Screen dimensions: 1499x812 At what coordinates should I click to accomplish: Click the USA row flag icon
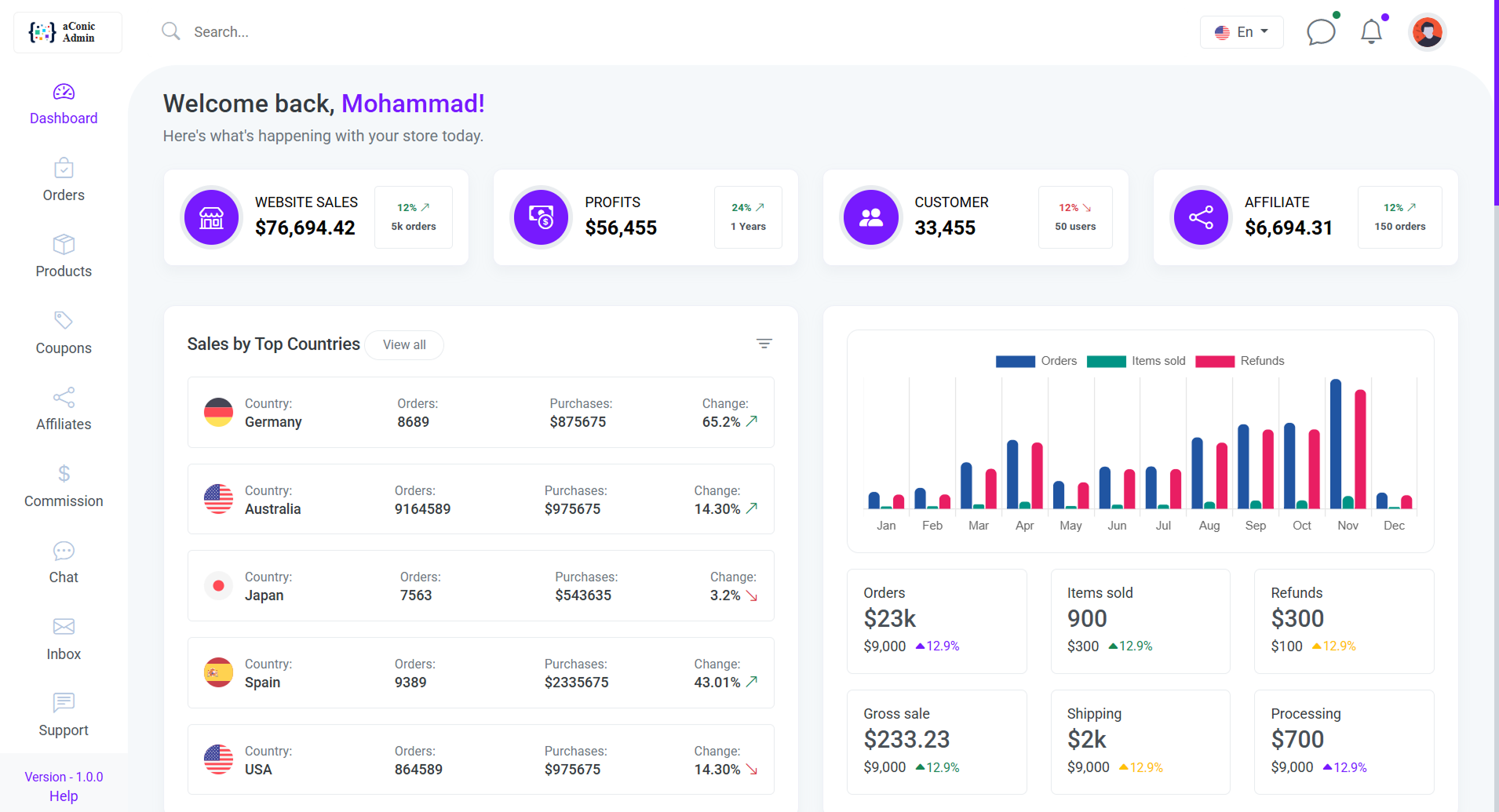point(218,759)
